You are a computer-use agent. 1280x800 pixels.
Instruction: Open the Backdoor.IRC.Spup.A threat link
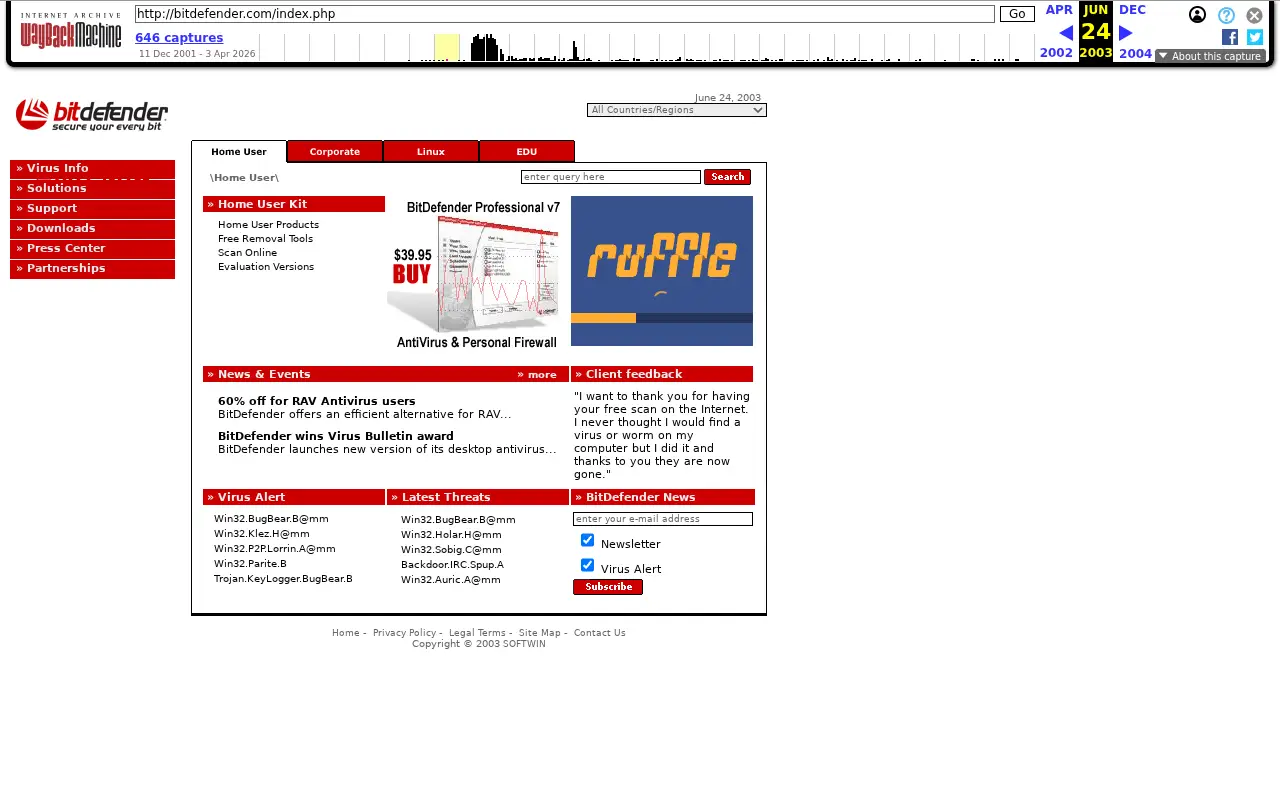[x=452, y=565]
